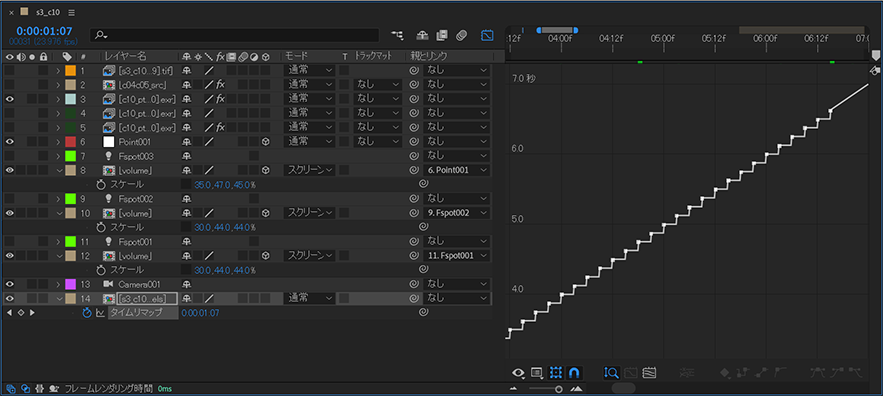Toggle the Graph Editor button

(487, 35)
